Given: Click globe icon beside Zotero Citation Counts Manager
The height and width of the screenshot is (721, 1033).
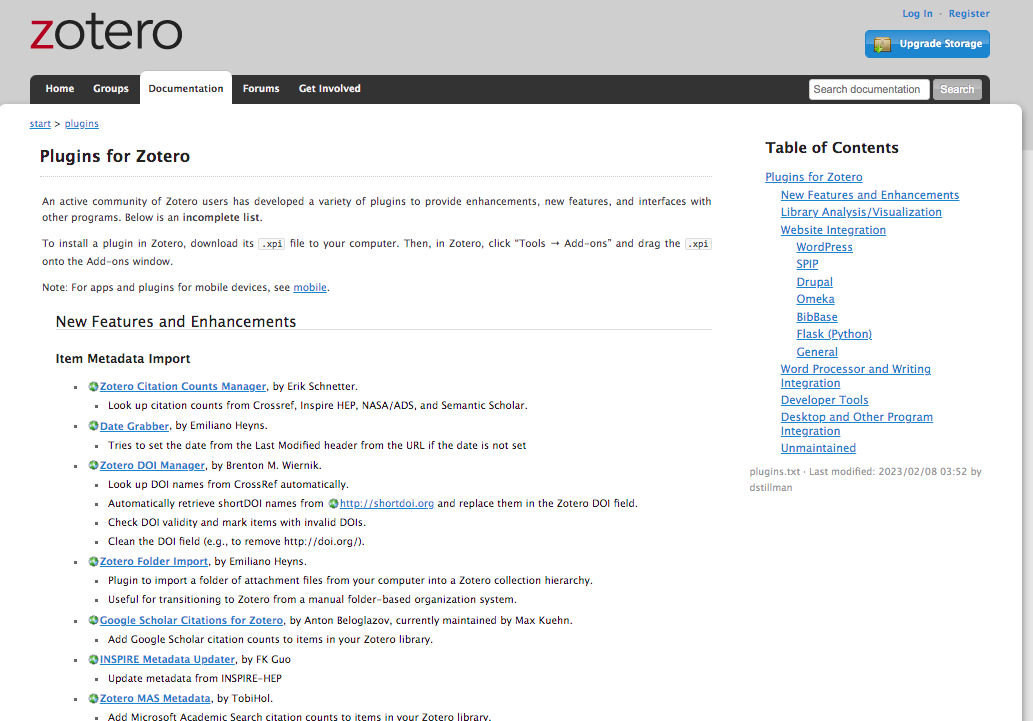Looking at the screenshot, I should click(x=94, y=386).
